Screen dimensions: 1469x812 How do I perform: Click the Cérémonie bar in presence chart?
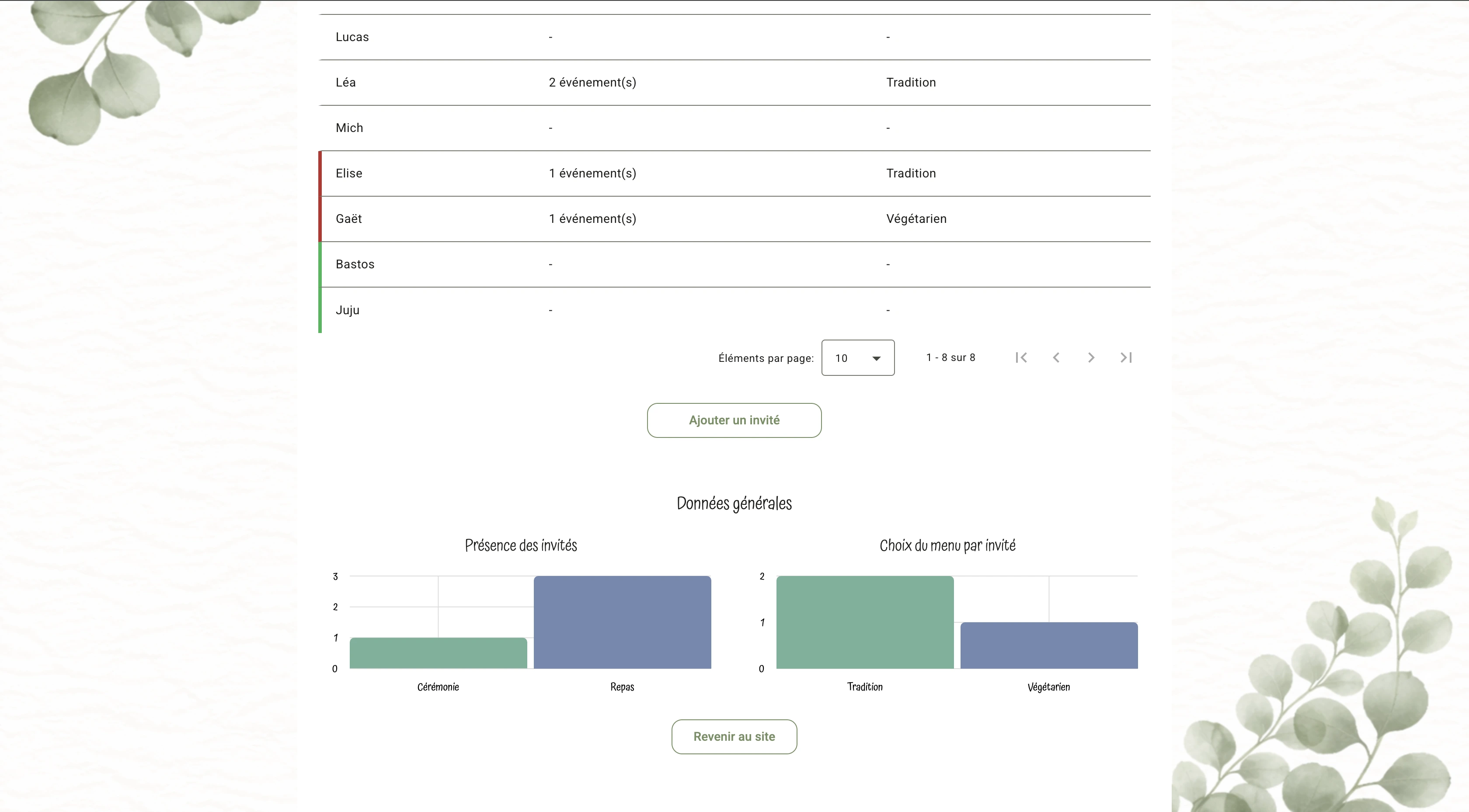tap(438, 653)
